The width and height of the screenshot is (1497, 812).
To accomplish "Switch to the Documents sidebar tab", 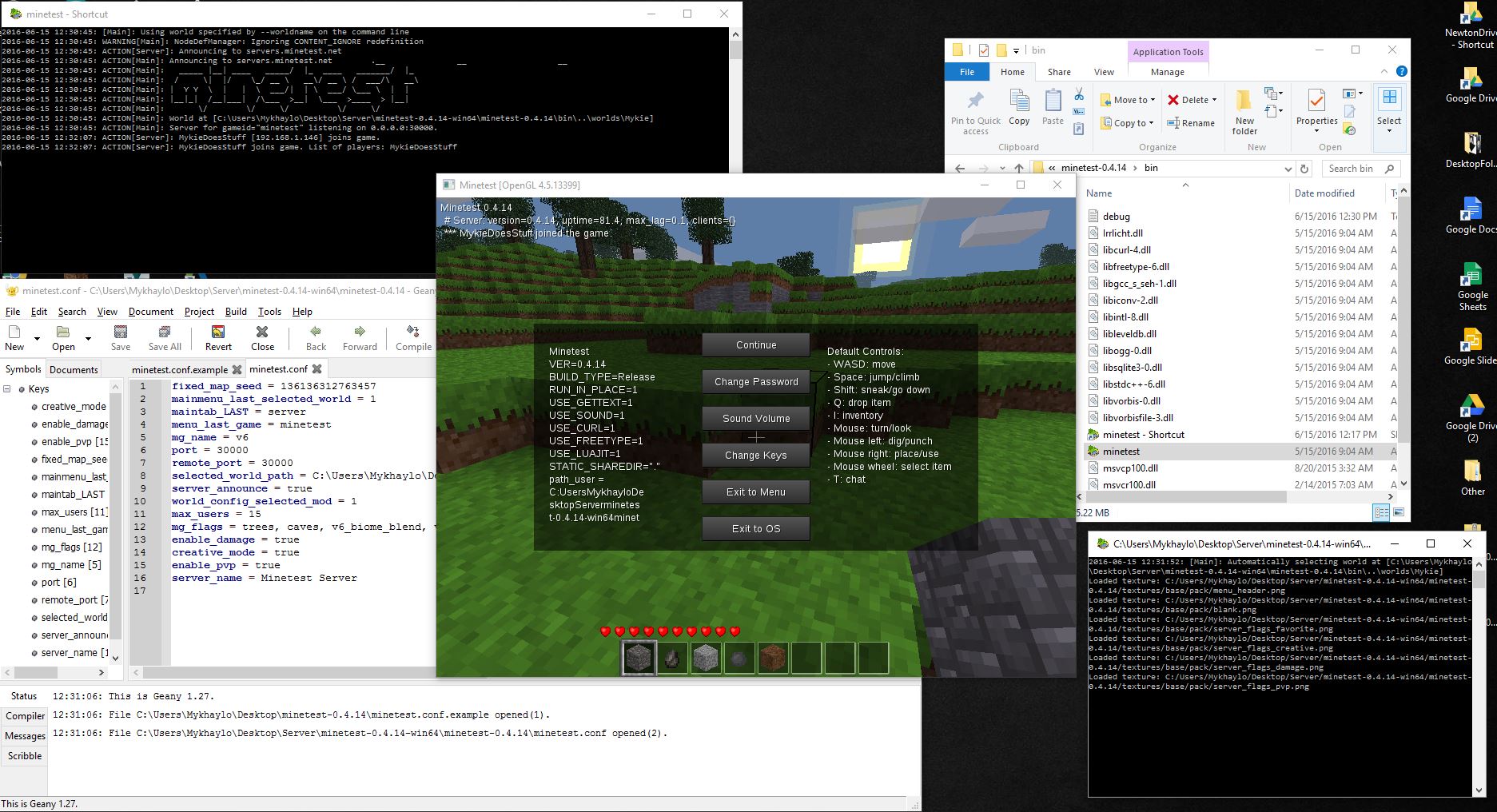I will coord(74,369).
